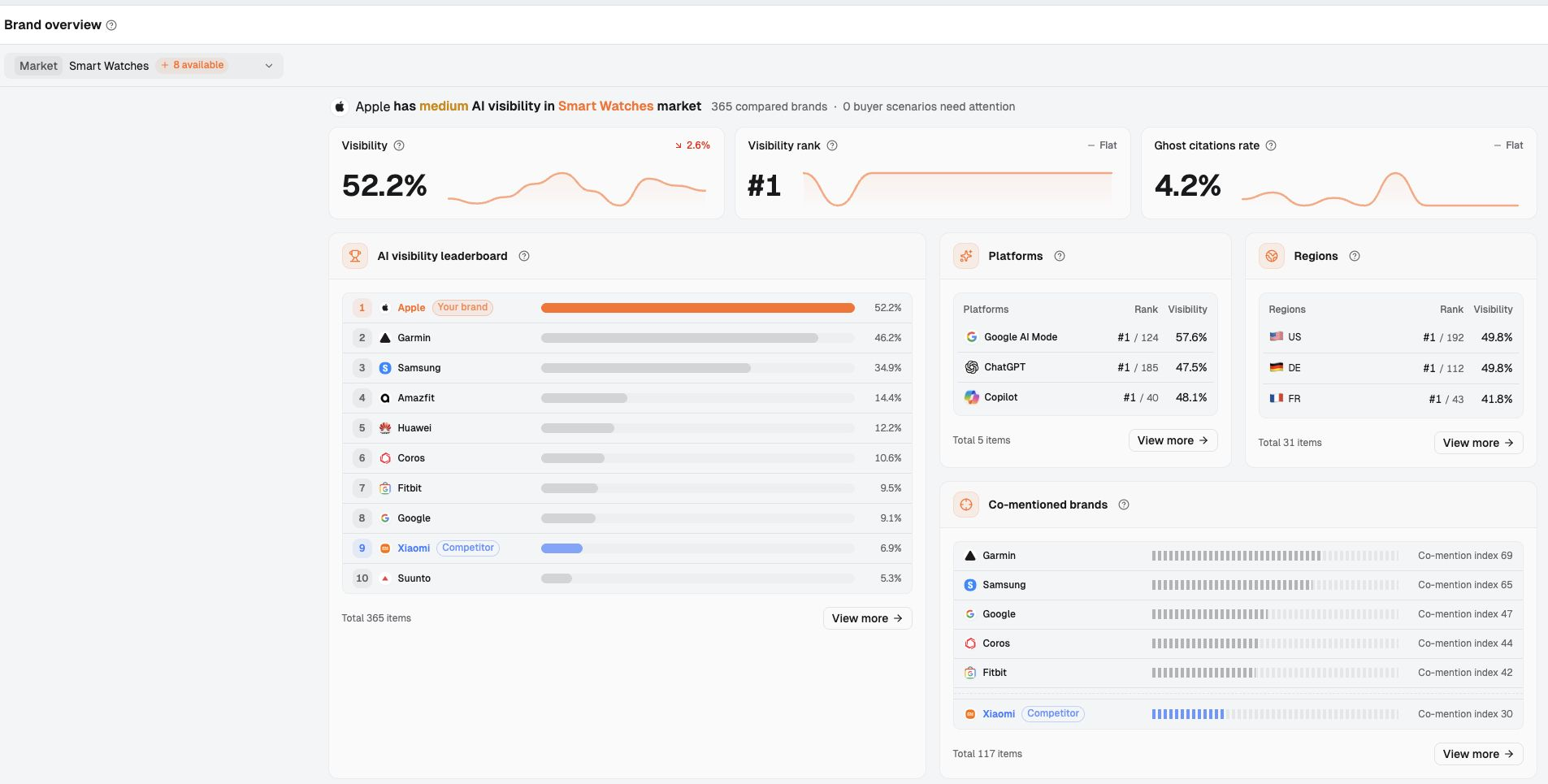Click the US flag icon
The image size is (1548, 784).
(x=1277, y=336)
